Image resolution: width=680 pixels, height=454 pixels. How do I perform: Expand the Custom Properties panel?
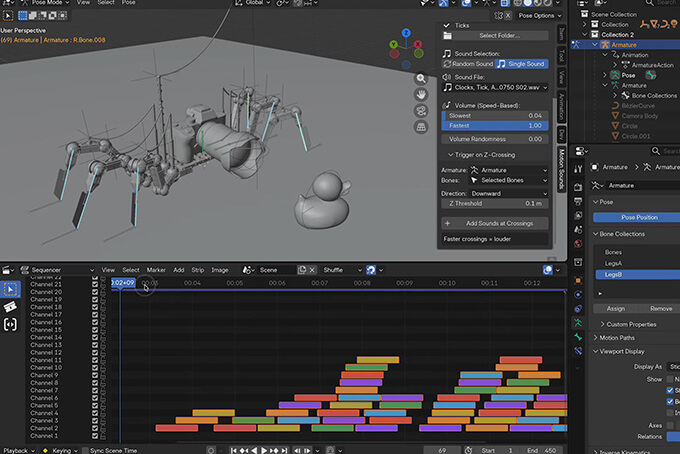point(630,324)
